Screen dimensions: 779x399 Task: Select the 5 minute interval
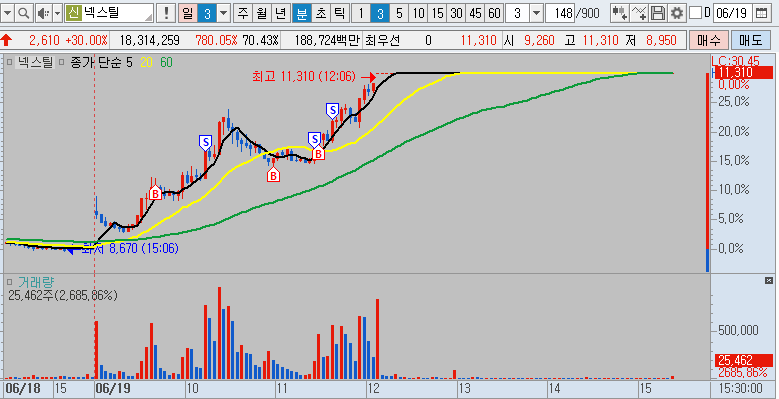[399, 13]
